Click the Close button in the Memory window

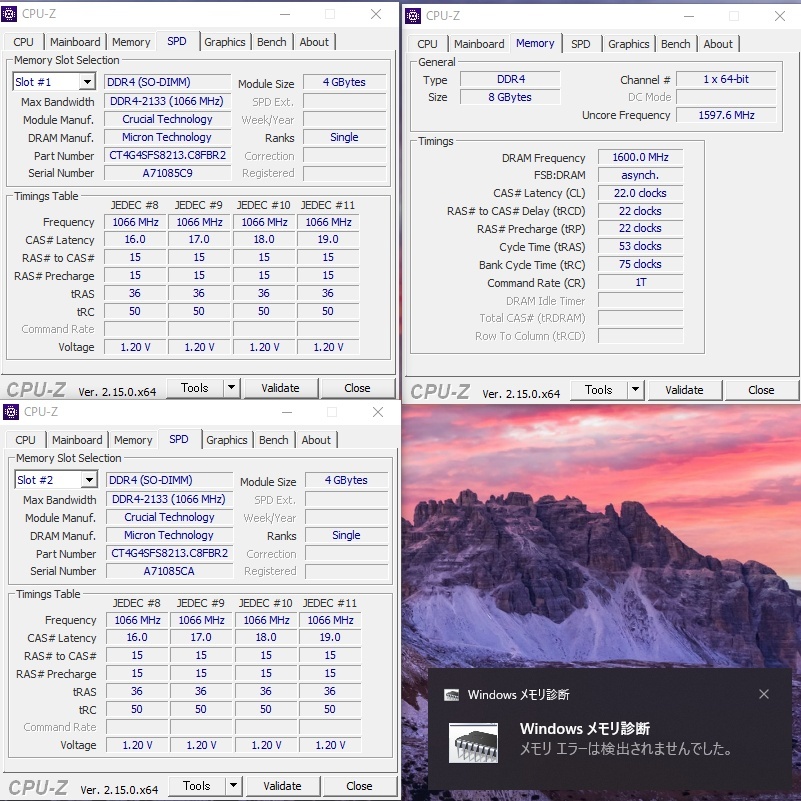click(760, 390)
